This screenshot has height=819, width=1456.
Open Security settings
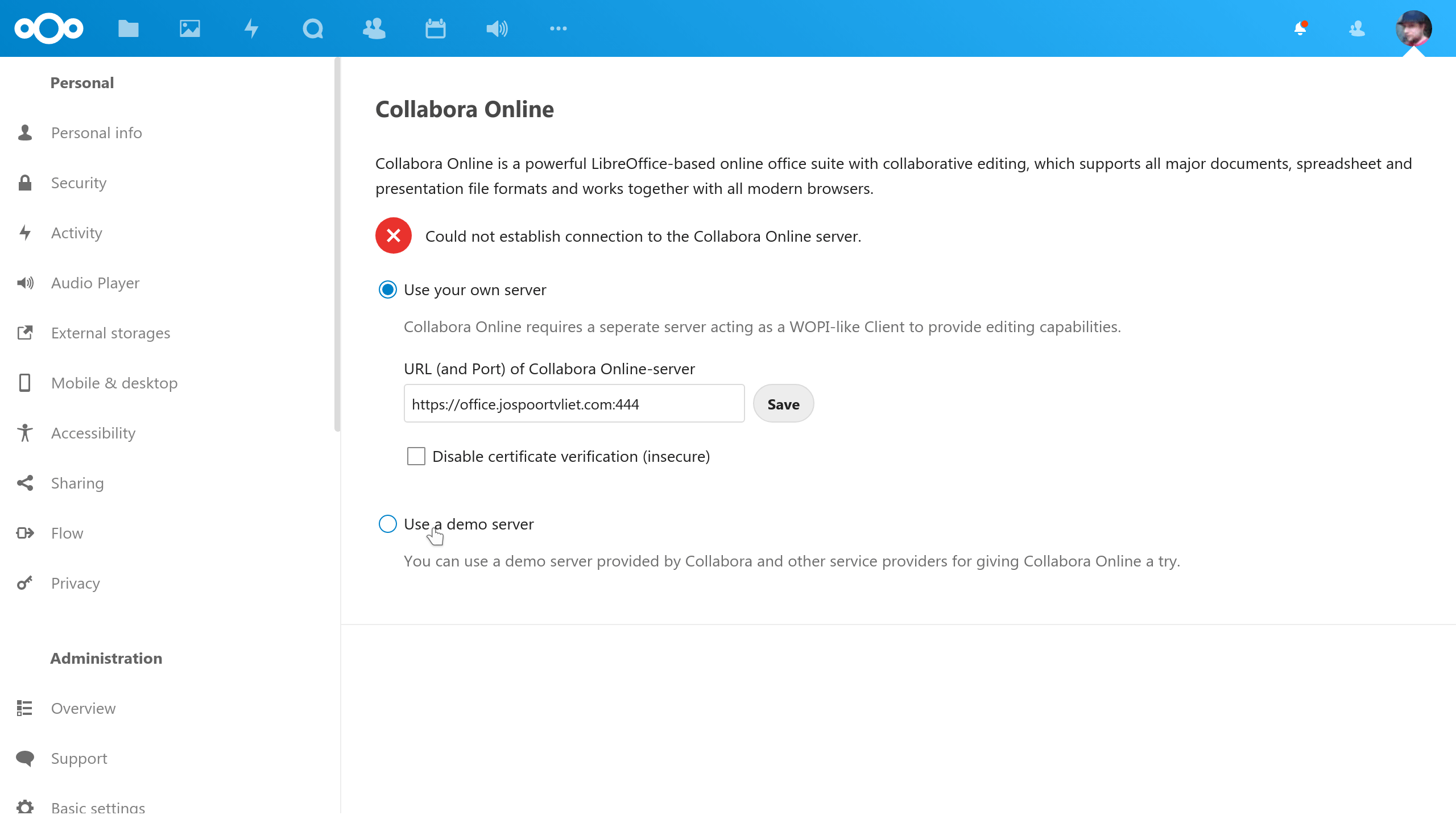[x=79, y=183]
